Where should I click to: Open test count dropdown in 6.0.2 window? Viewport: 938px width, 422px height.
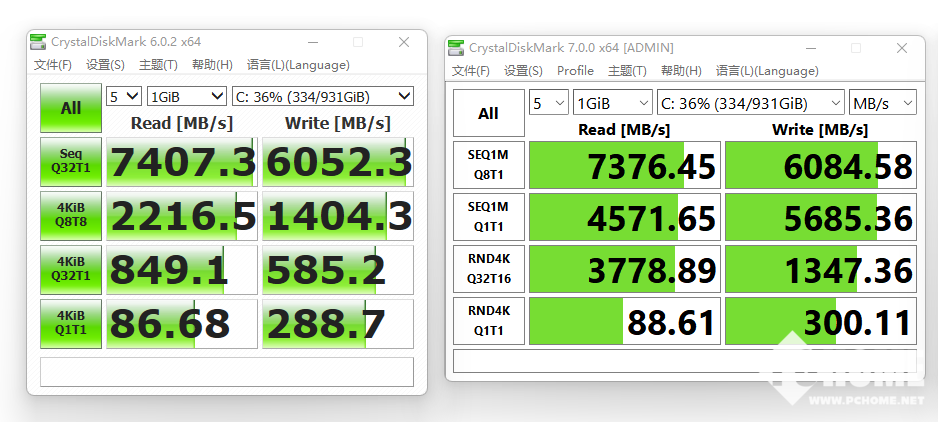pos(124,96)
